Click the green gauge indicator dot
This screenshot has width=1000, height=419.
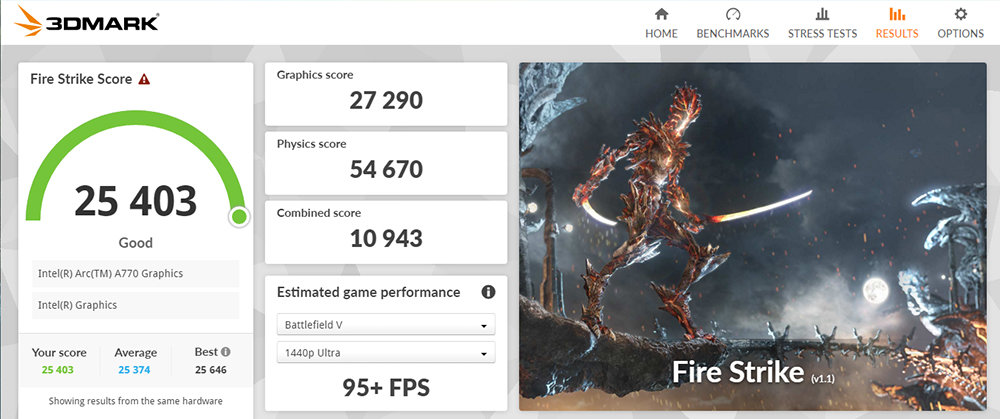click(x=239, y=217)
